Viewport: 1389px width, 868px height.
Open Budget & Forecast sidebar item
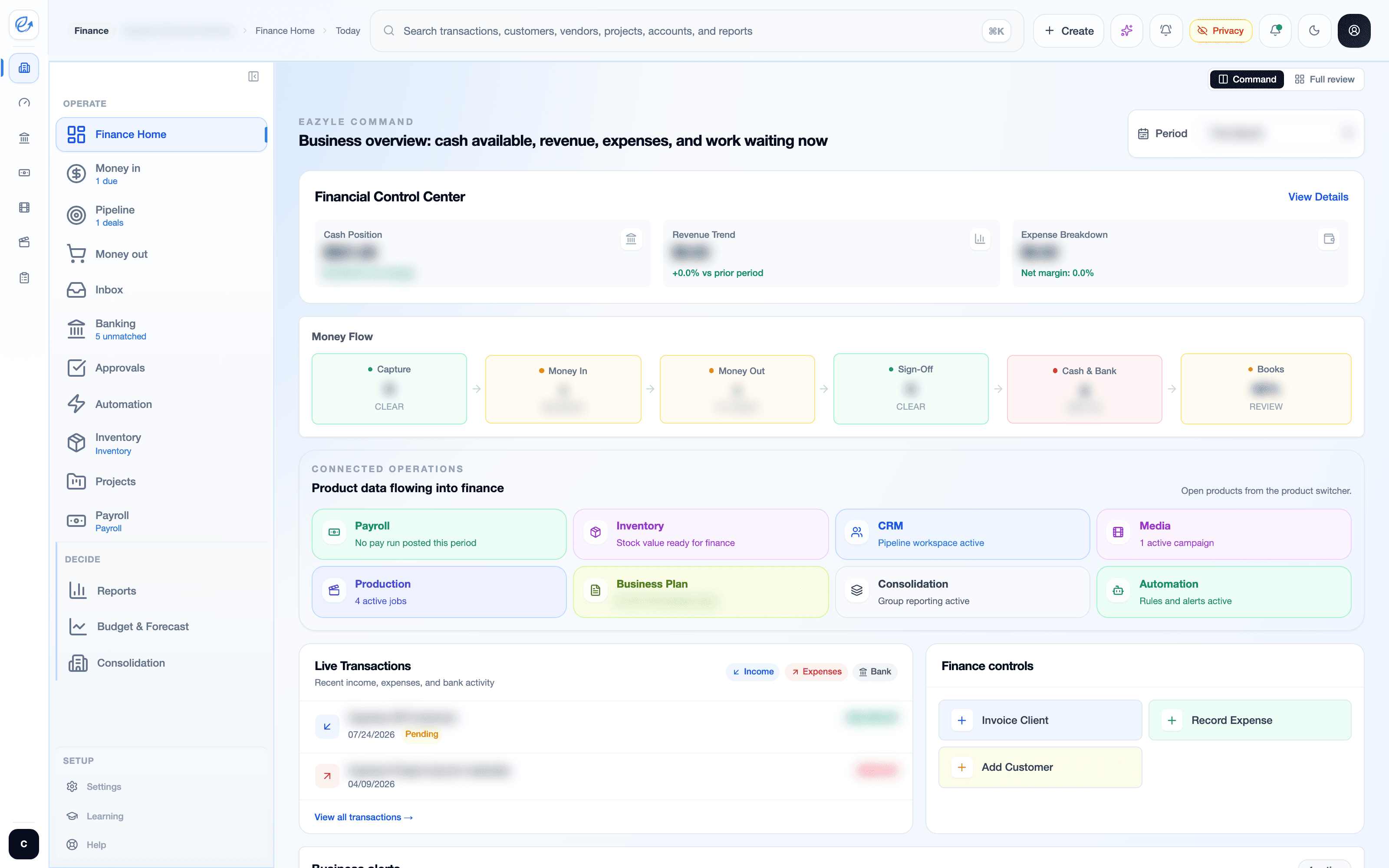(x=162, y=626)
